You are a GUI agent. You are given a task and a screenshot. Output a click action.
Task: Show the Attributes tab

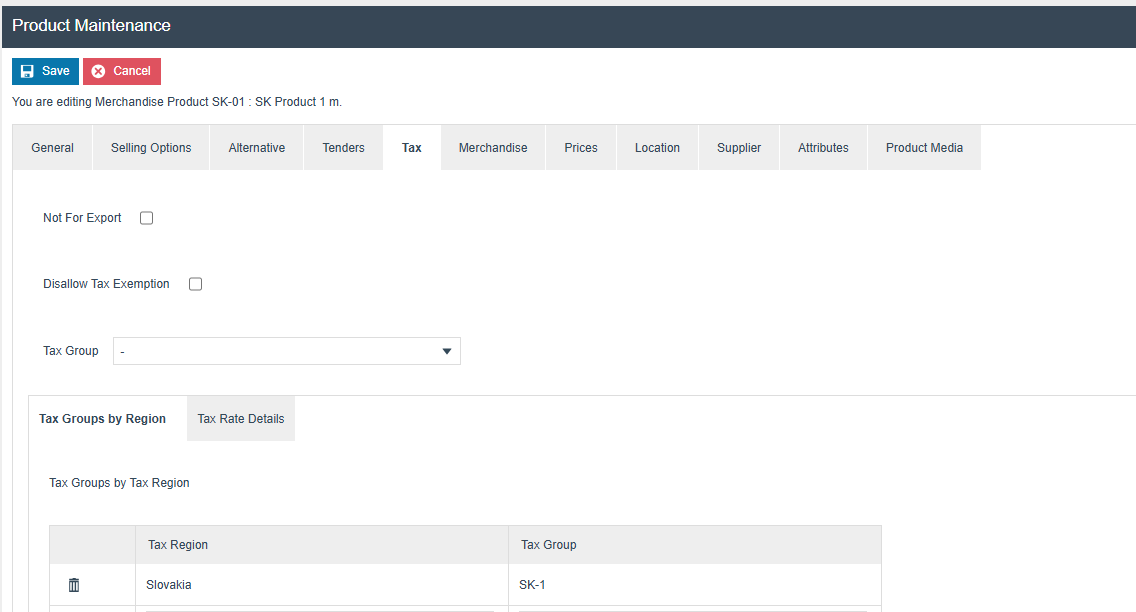pyautogui.click(x=823, y=148)
